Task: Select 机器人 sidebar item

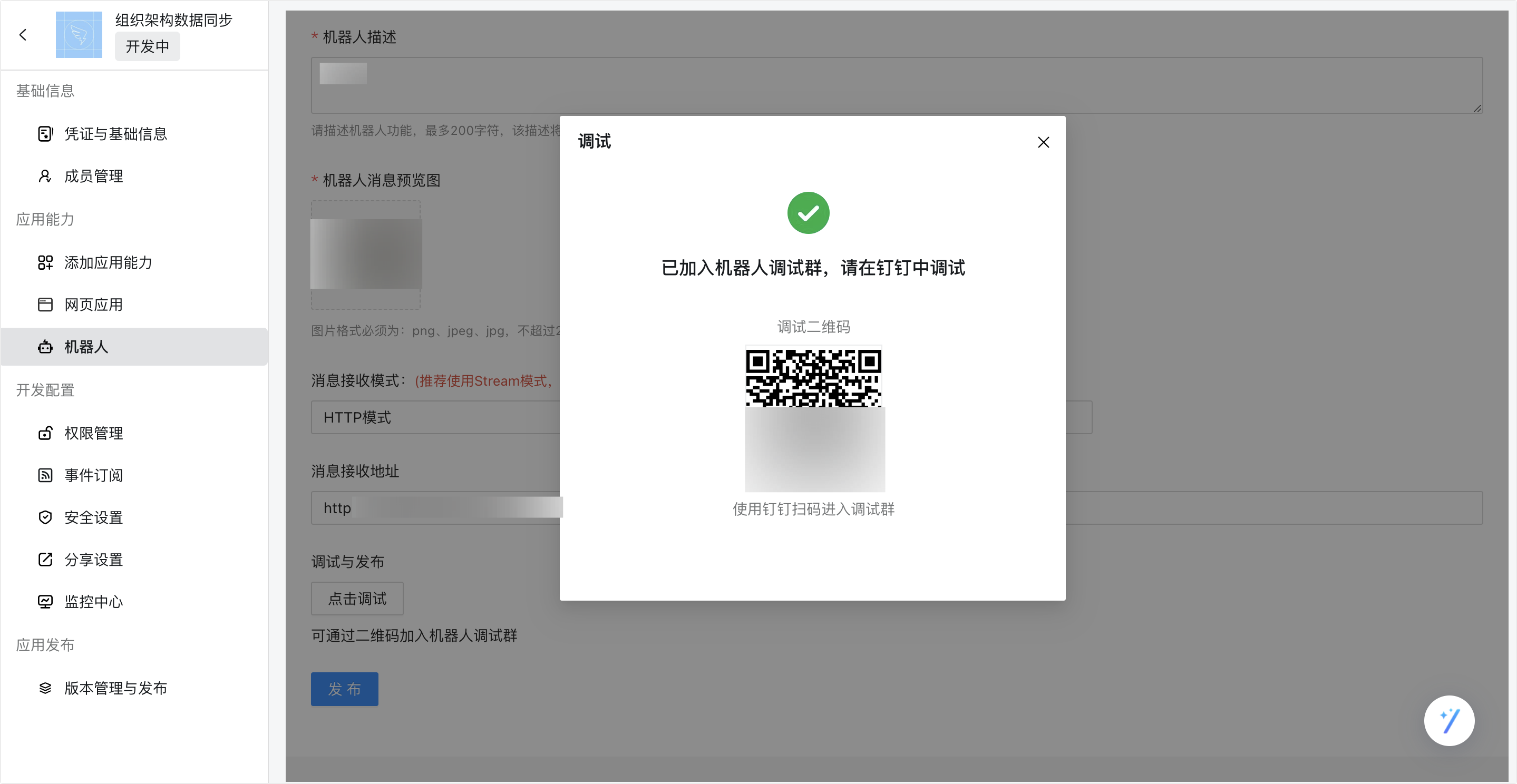Action: [134, 347]
